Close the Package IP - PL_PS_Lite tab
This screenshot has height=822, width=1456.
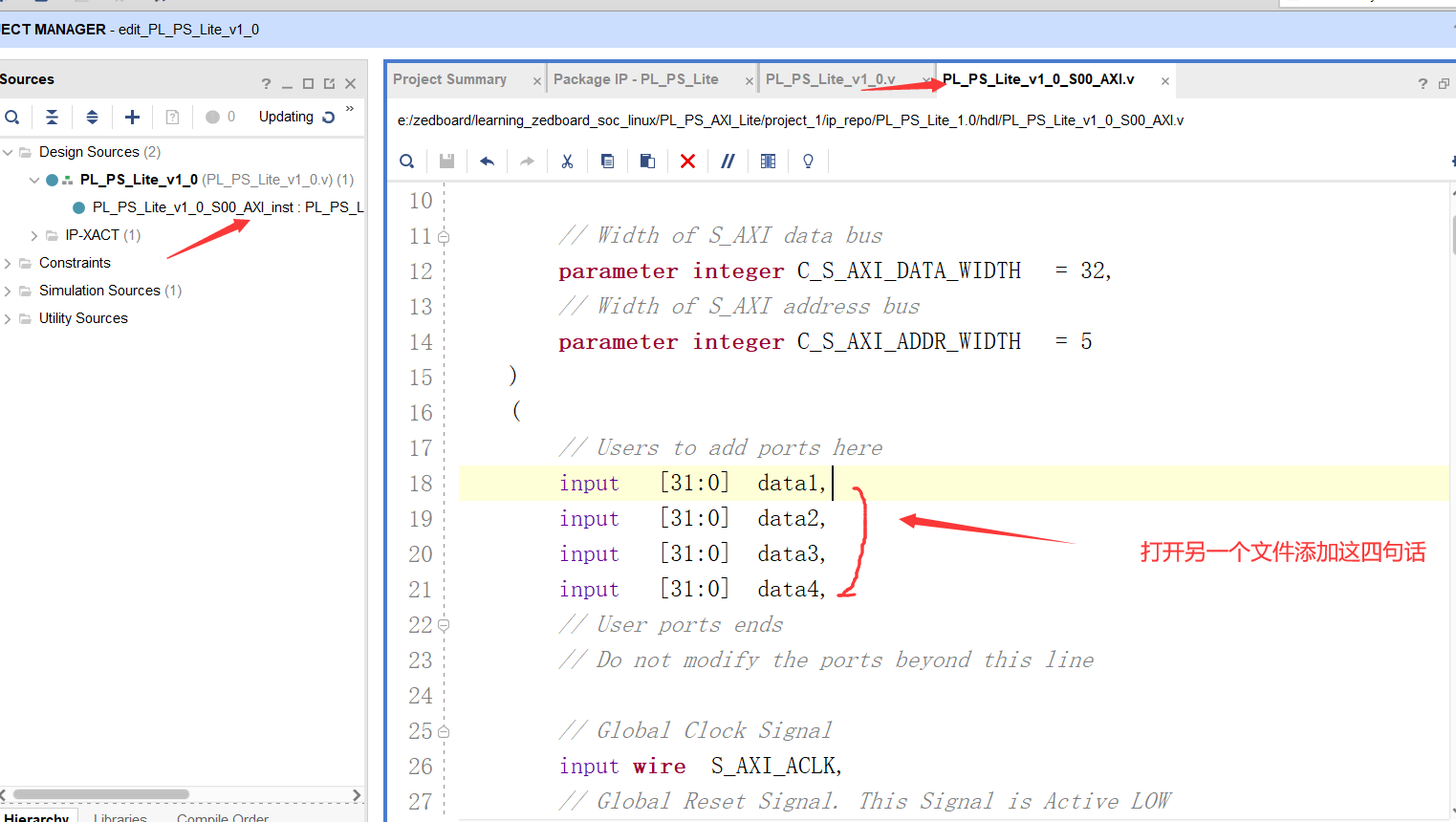750,81
